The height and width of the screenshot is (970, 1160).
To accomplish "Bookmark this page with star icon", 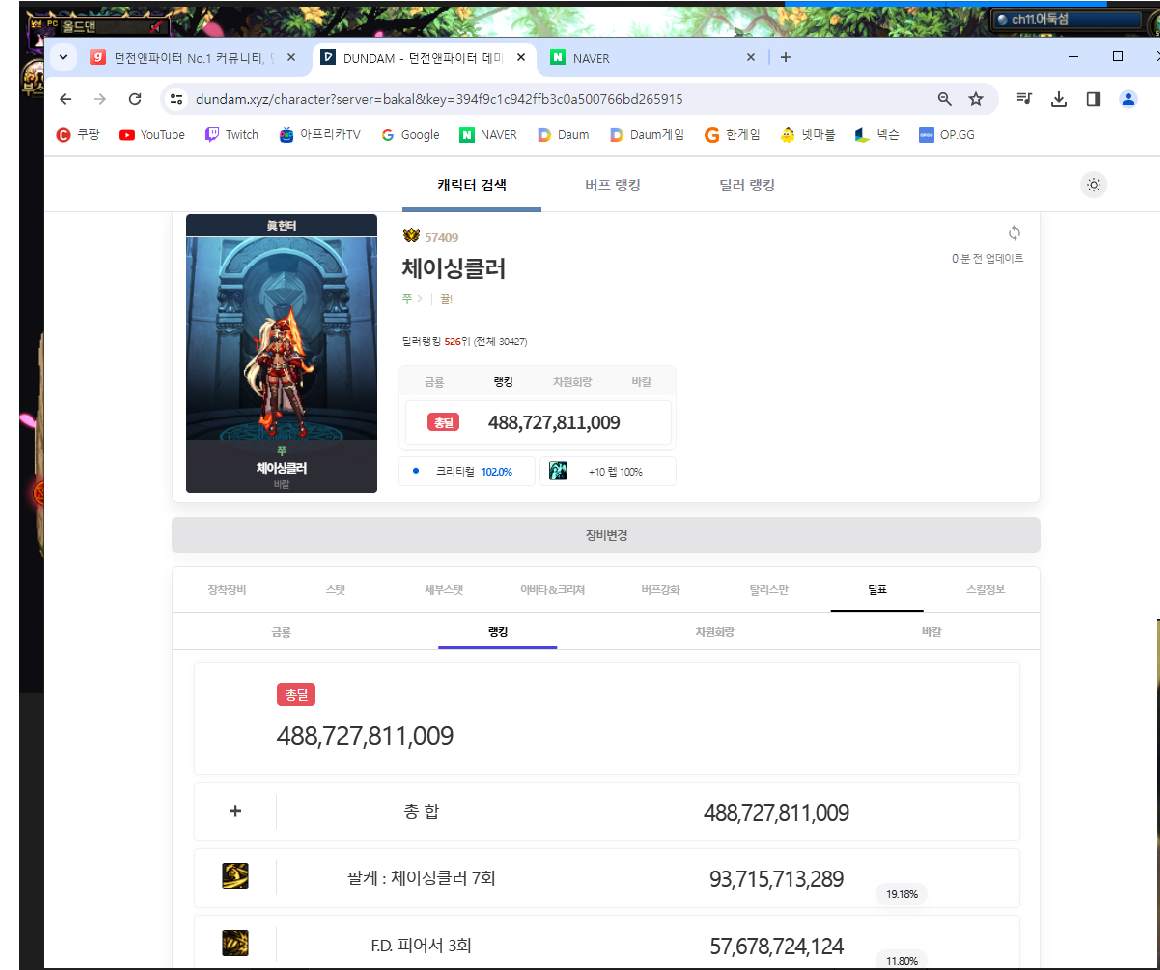I will [x=976, y=99].
